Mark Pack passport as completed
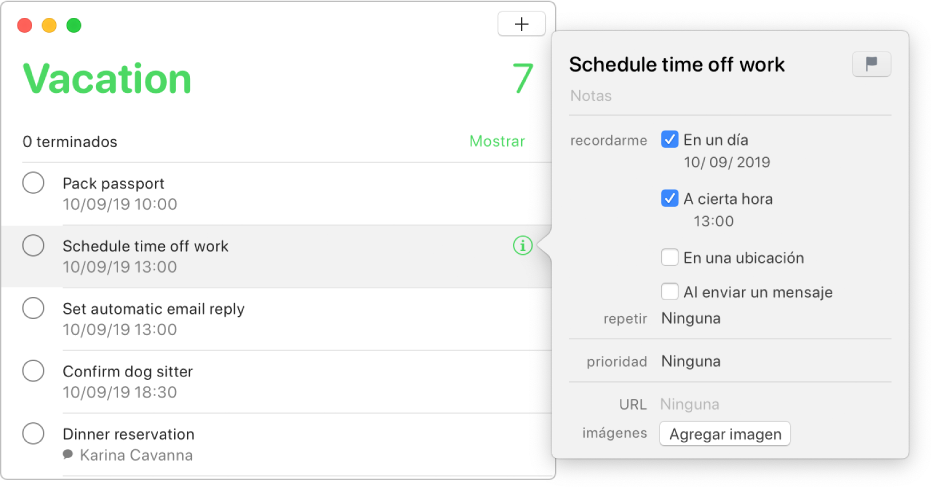Image resolution: width=931 pixels, height=487 pixels. coord(33,183)
